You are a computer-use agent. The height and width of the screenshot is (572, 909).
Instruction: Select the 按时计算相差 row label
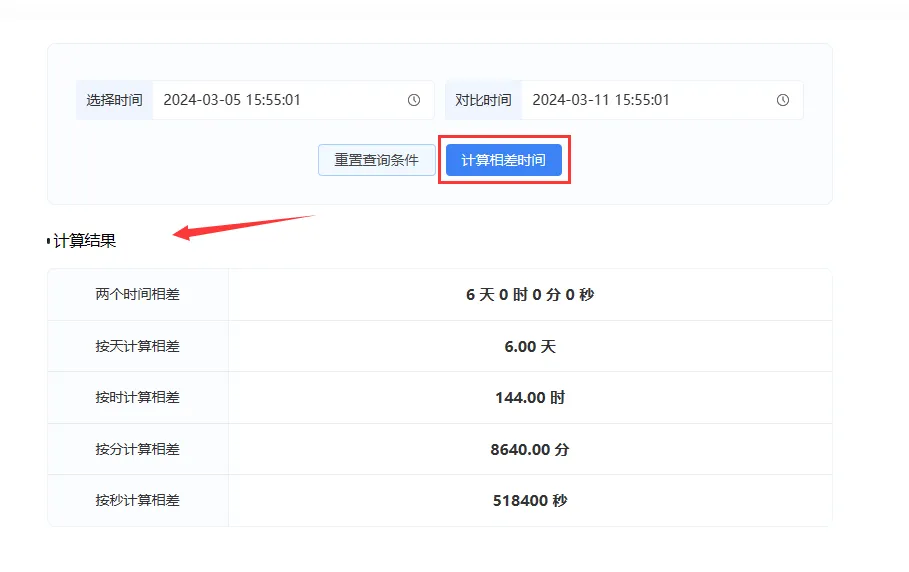(137, 397)
